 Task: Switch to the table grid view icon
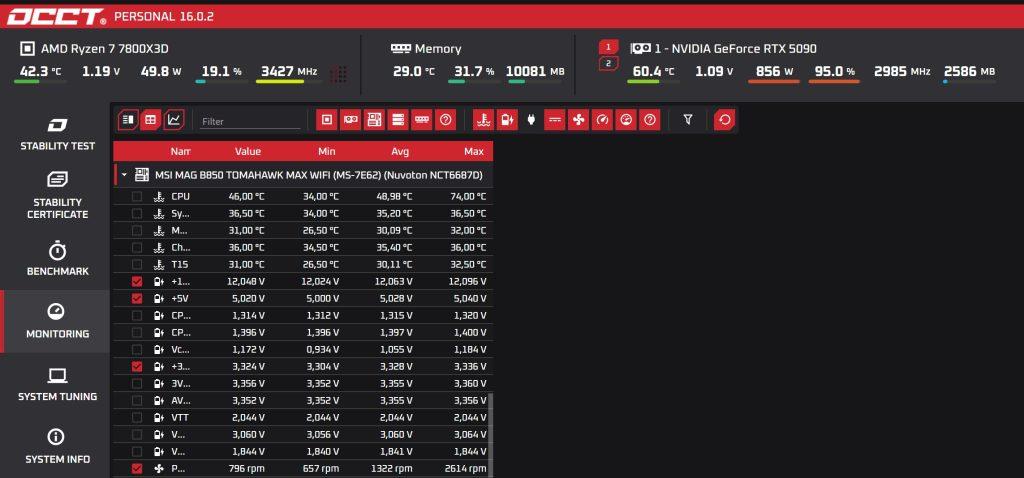(x=151, y=120)
